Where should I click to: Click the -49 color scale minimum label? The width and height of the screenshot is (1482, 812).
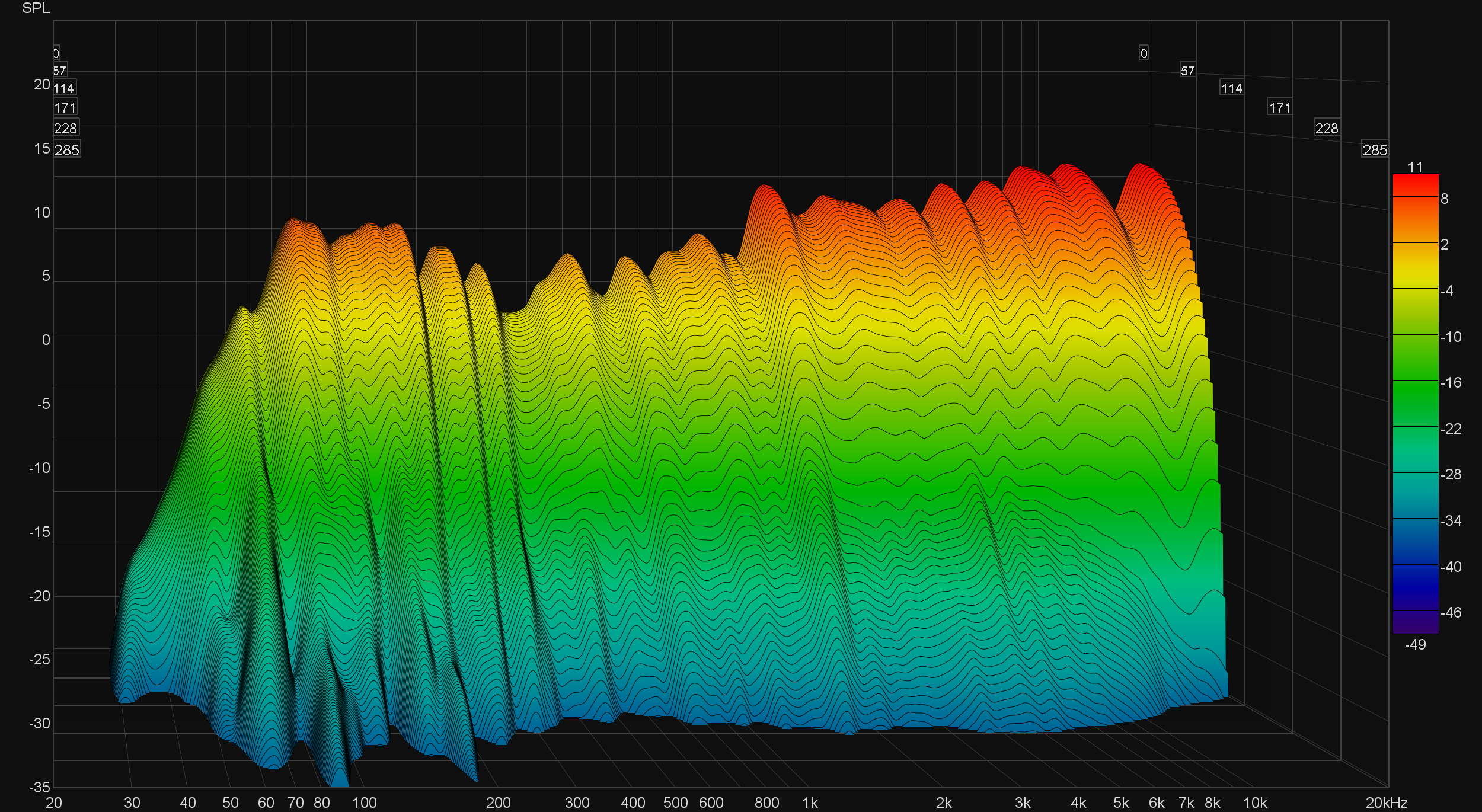point(1415,644)
